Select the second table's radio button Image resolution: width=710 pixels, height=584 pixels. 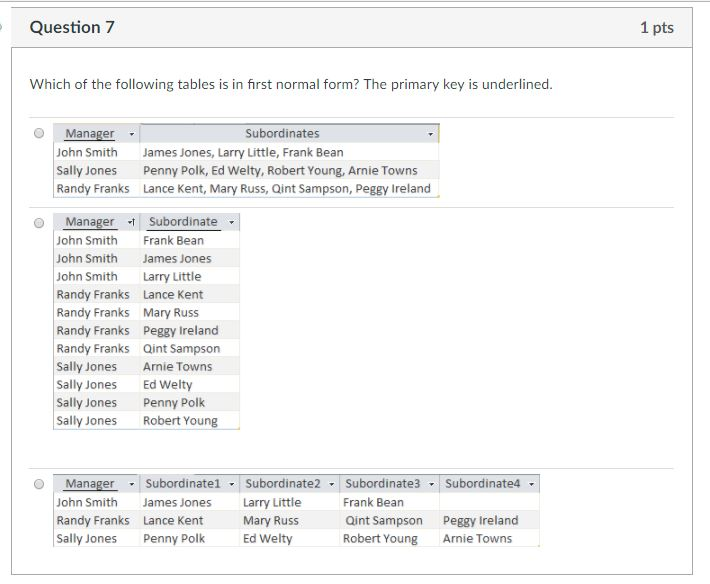click(x=39, y=222)
